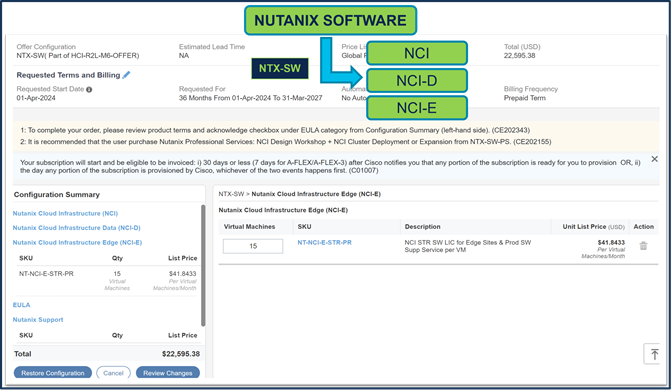Click Restore Configuration button
This screenshot has height=392, width=672.
[53, 373]
